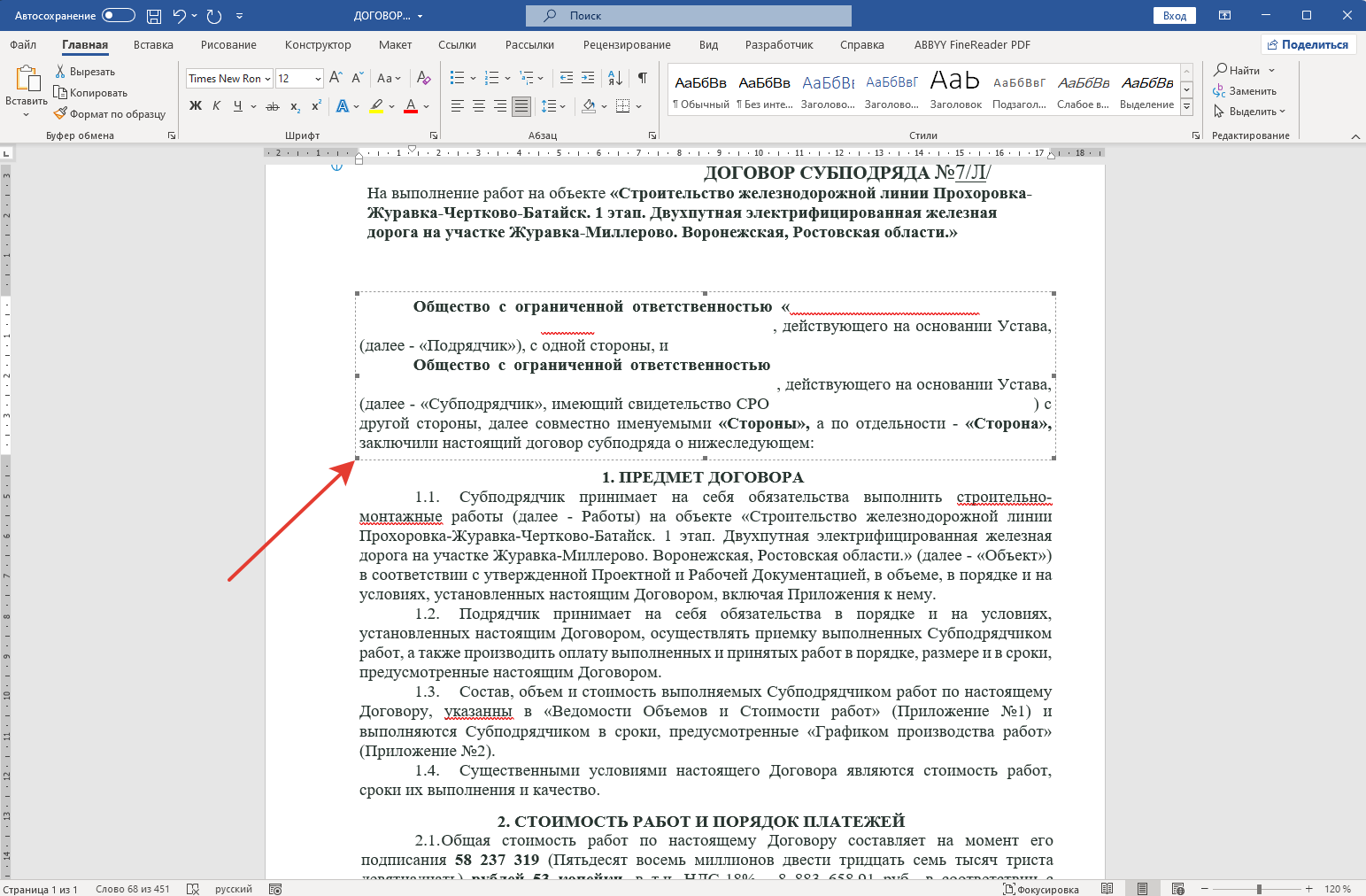Screen dimensions: 1366x896
Task: Show paragraph marks with pilcrow icon
Action: [643, 78]
